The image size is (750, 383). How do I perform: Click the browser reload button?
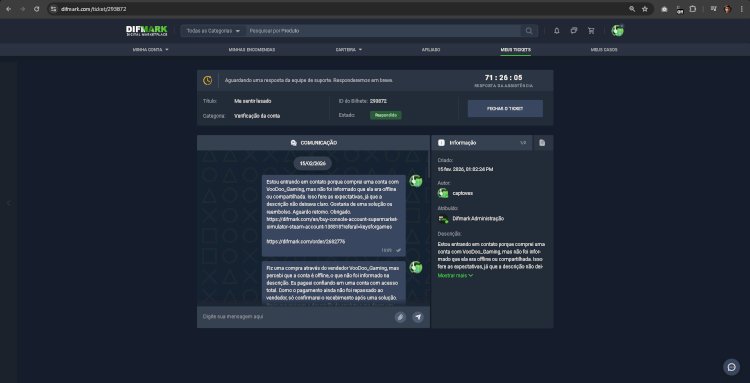(36, 9)
